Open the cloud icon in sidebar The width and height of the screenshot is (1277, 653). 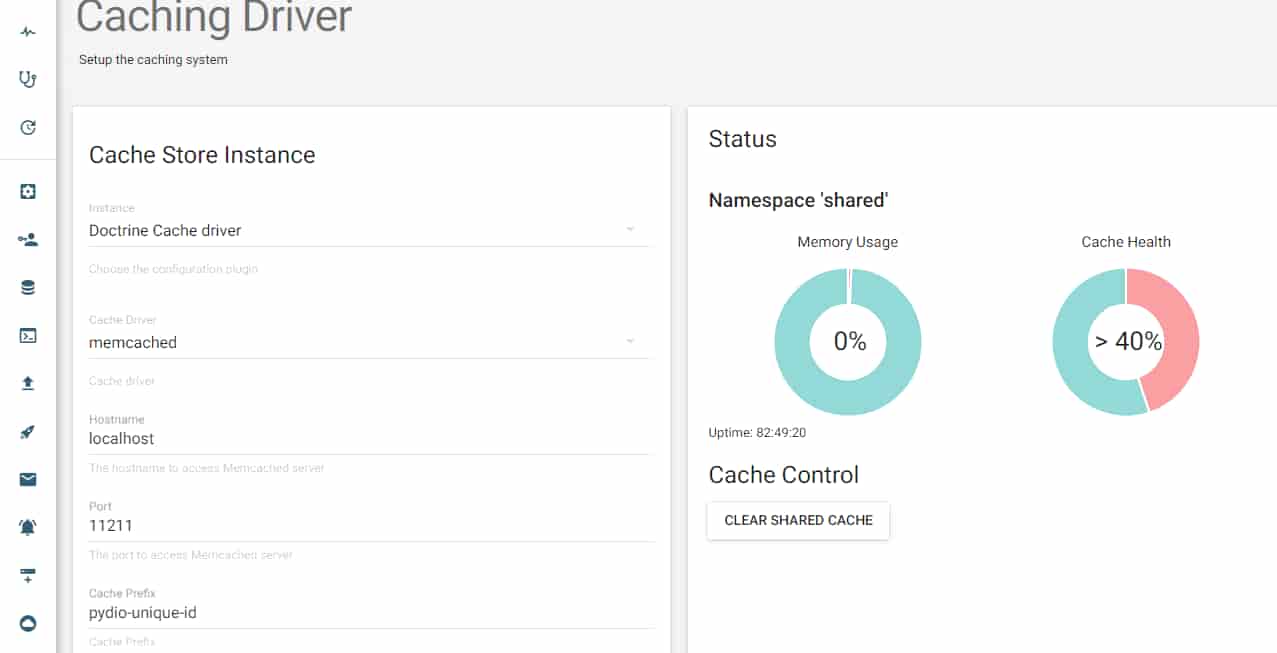tap(28, 623)
